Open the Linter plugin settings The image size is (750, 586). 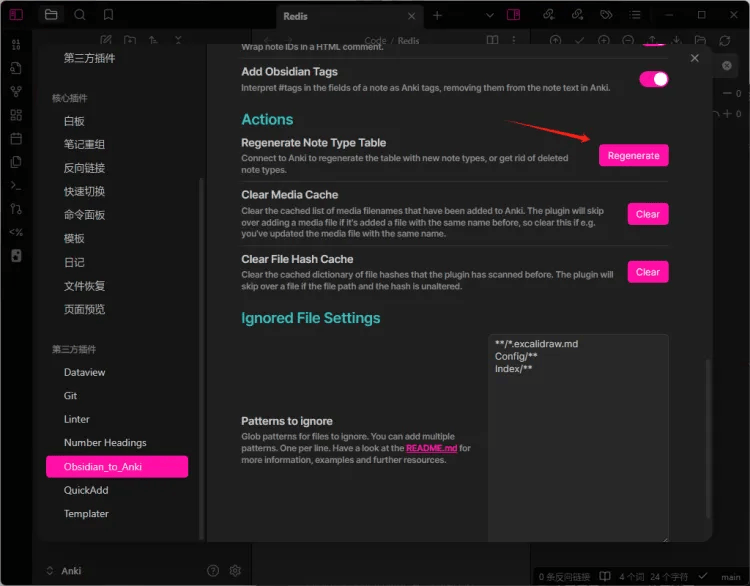click(x=117, y=419)
